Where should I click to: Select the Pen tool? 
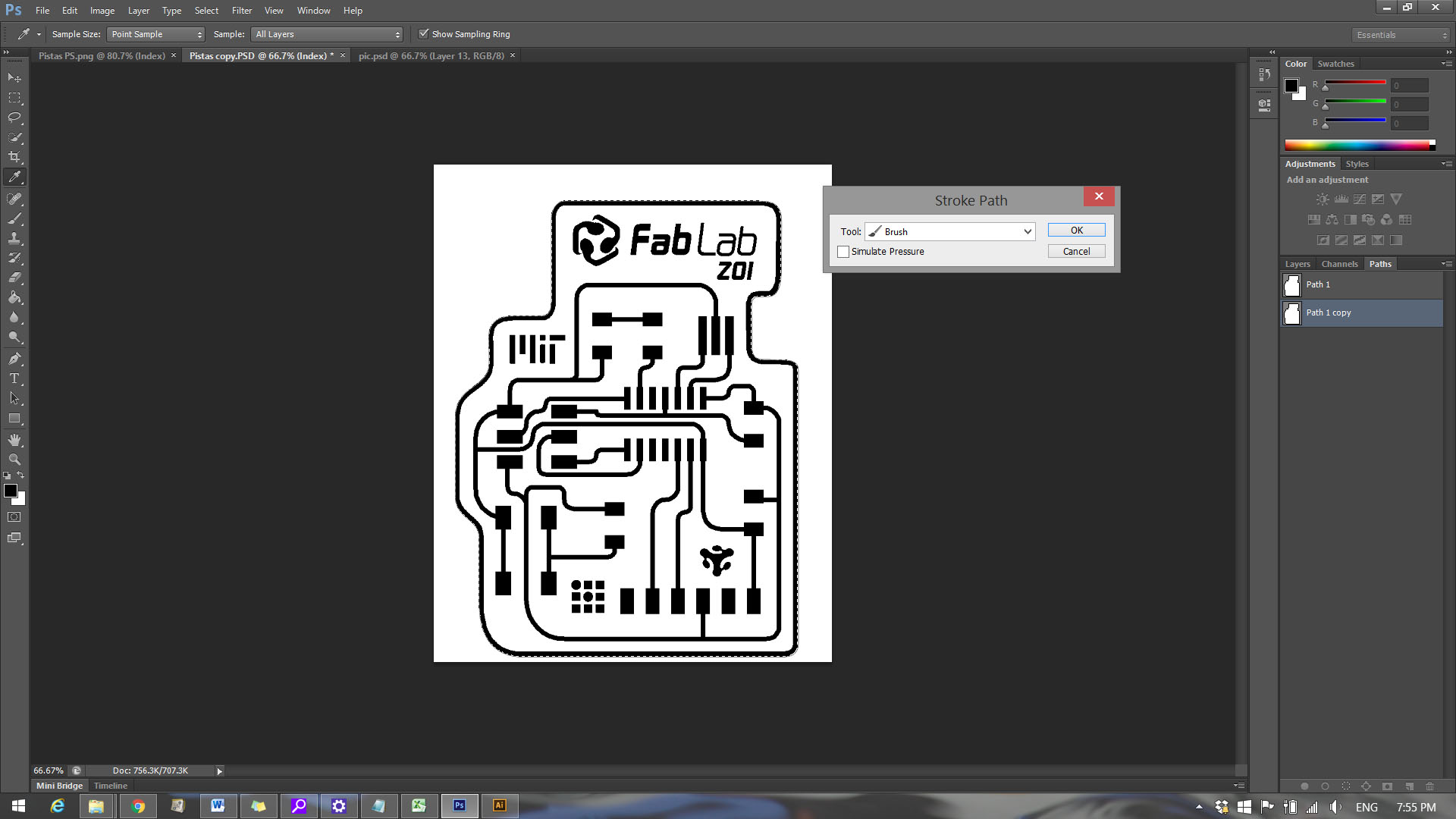14,359
